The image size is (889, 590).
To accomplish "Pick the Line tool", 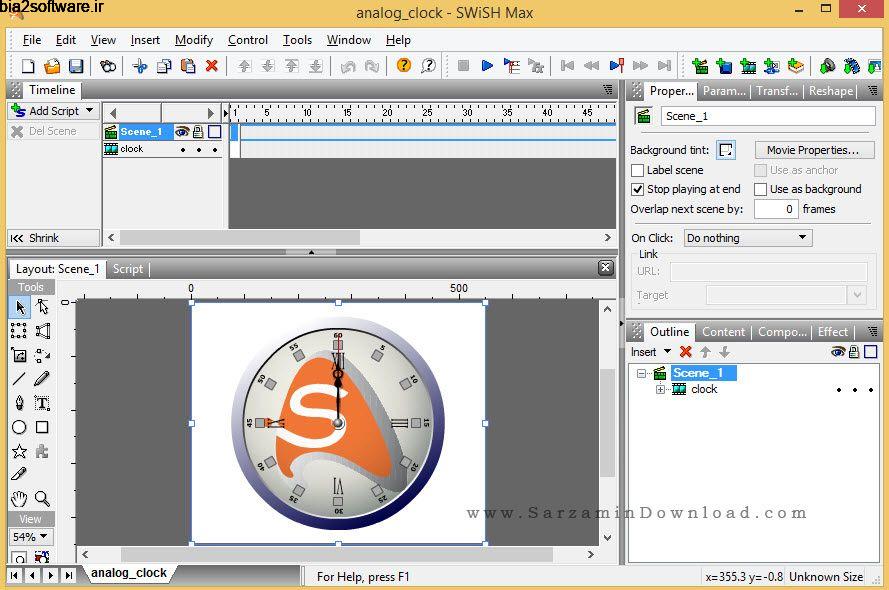I will (x=18, y=379).
